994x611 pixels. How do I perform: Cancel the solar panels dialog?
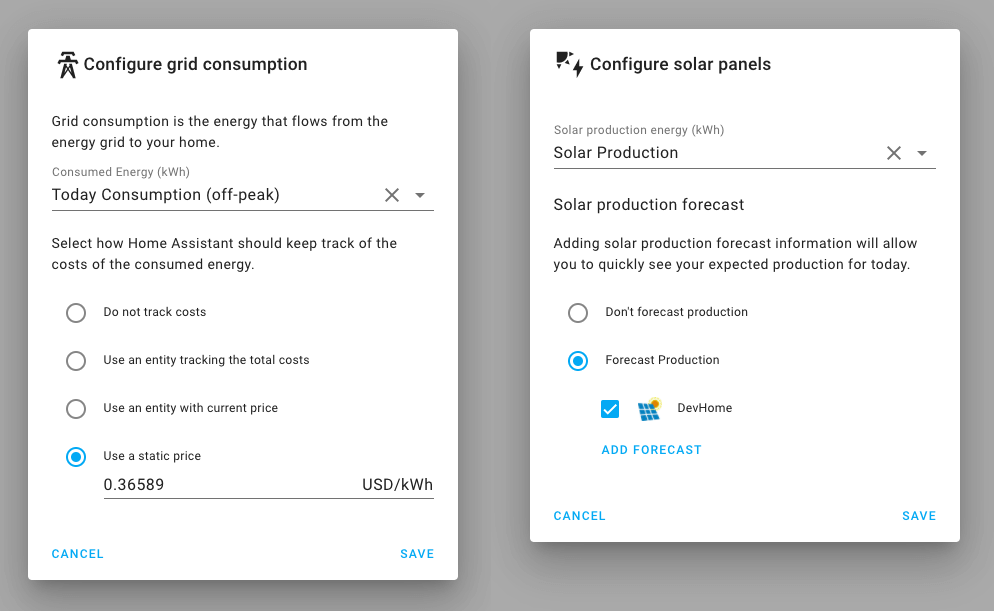click(579, 516)
